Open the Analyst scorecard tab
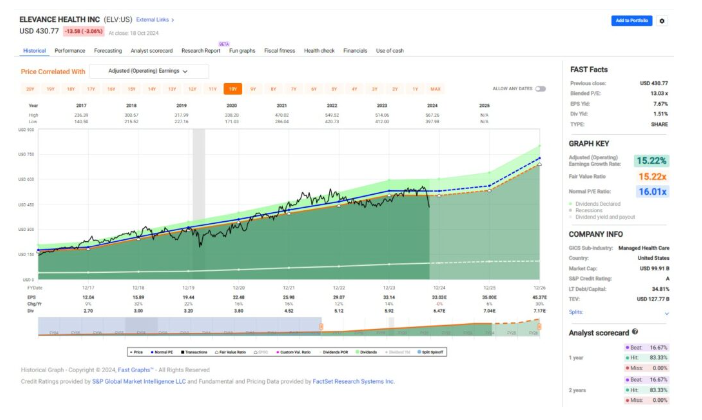Viewport: 702px width, 420px height. (151, 51)
